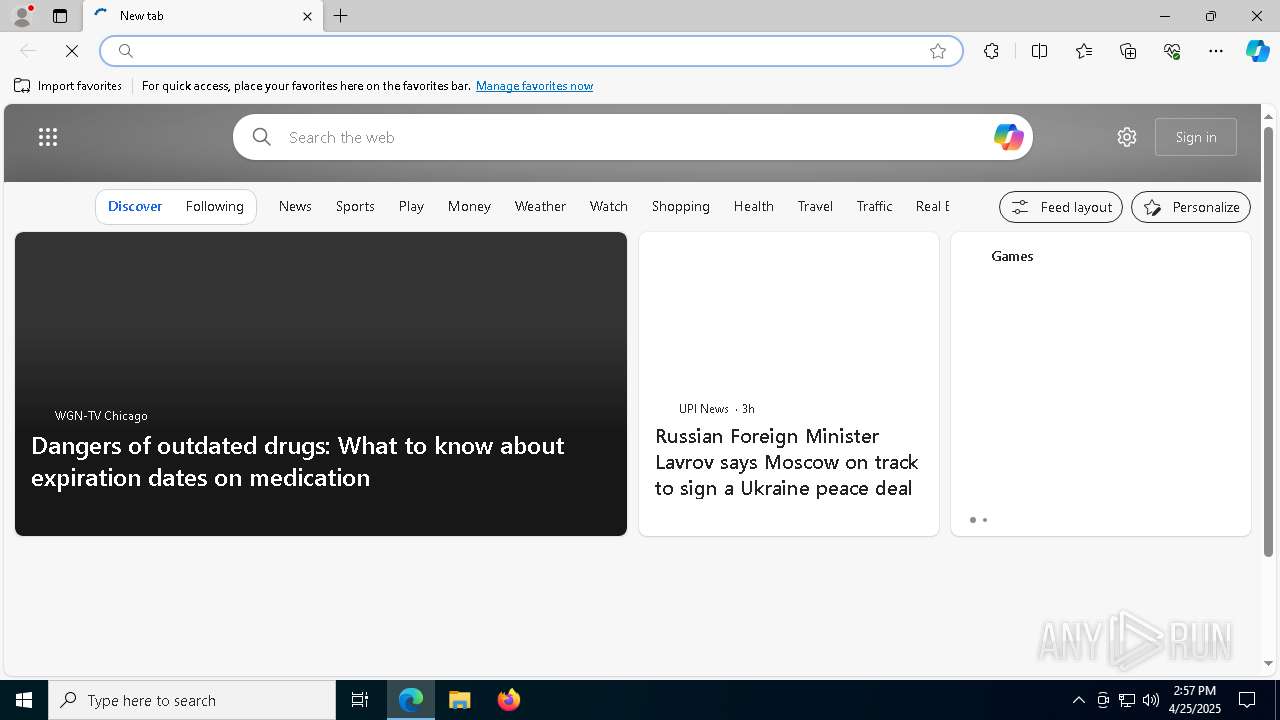
Task: Open the Copilot sidebar icon
Action: click(1257, 51)
